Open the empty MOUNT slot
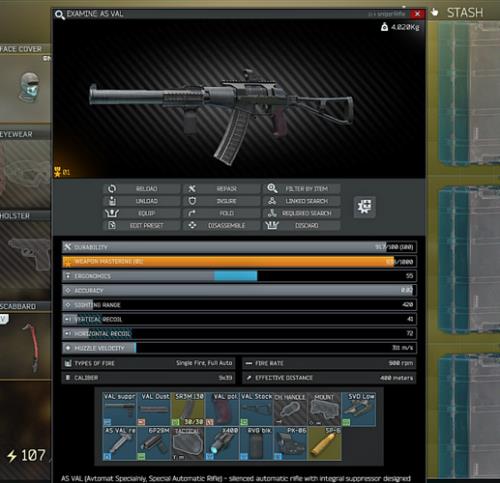Viewport: 500px width, 483px height. 325,409
